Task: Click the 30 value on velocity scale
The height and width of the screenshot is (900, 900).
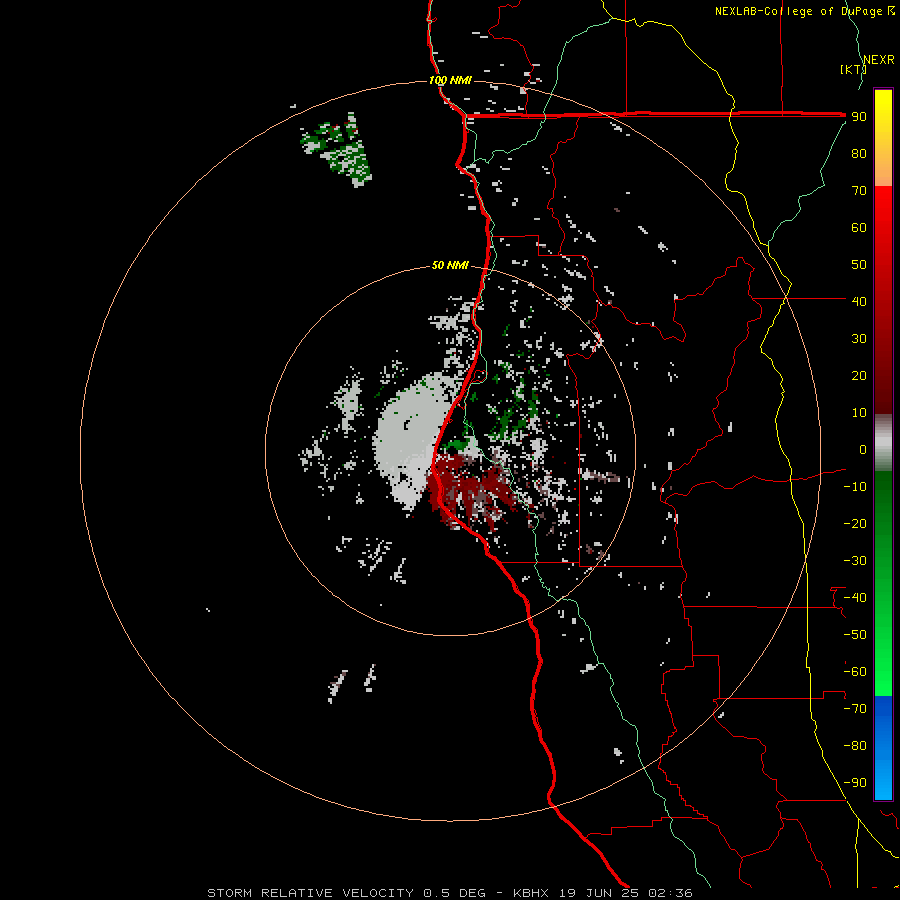Action: tap(859, 339)
